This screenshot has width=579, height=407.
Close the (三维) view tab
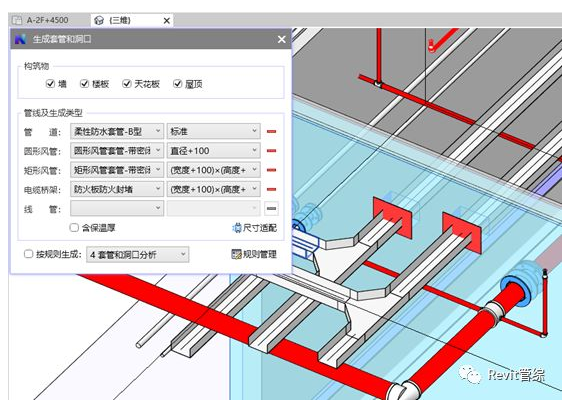click(x=167, y=20)
